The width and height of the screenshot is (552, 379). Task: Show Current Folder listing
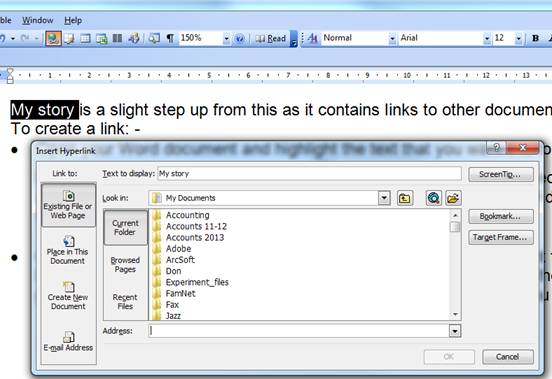(125, 227)
